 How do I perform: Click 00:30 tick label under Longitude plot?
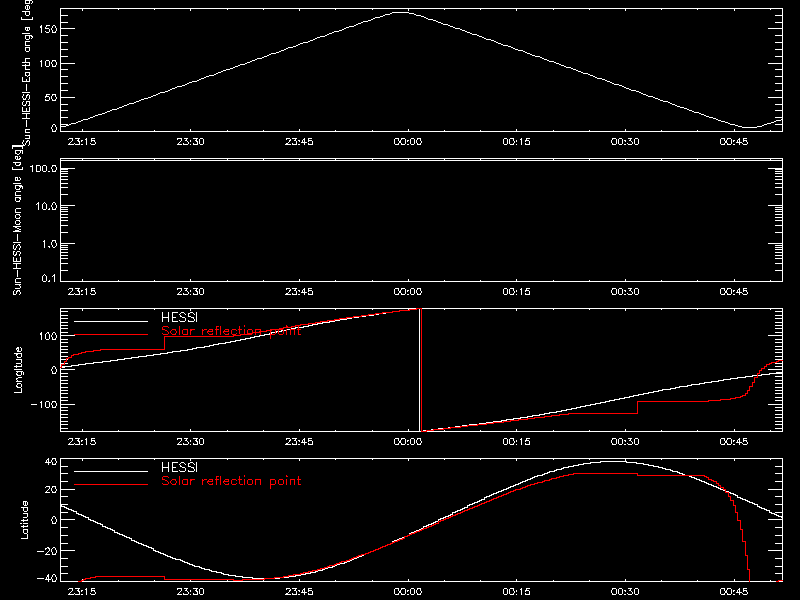tap(625, 441)
